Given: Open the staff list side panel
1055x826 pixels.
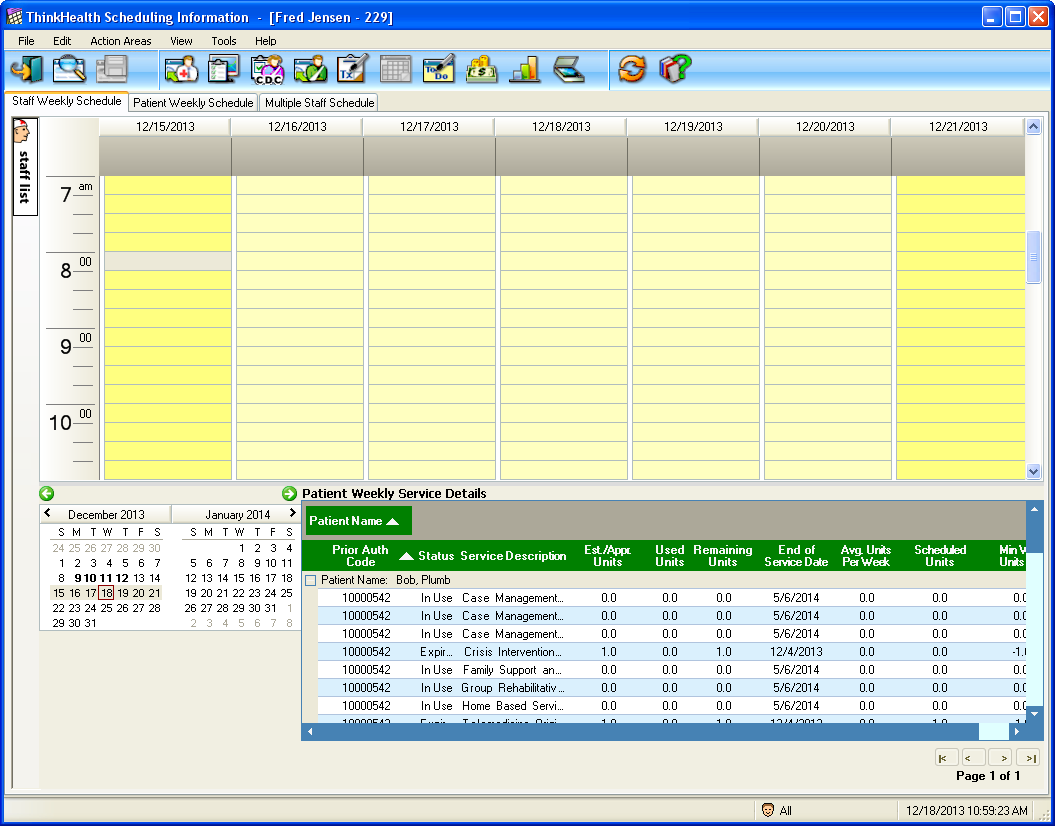Looking at the screenshot, I should tap(24, 167).
